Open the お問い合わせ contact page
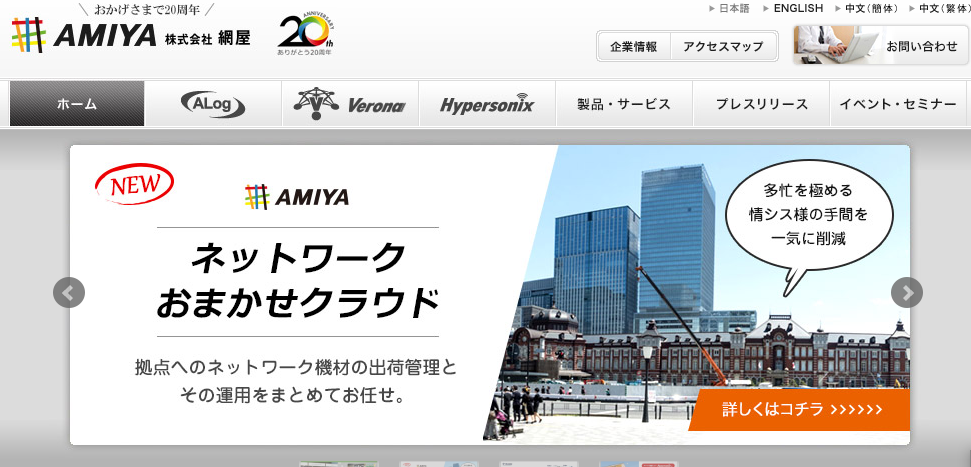971x467 pixels. [x=880, y=45]
